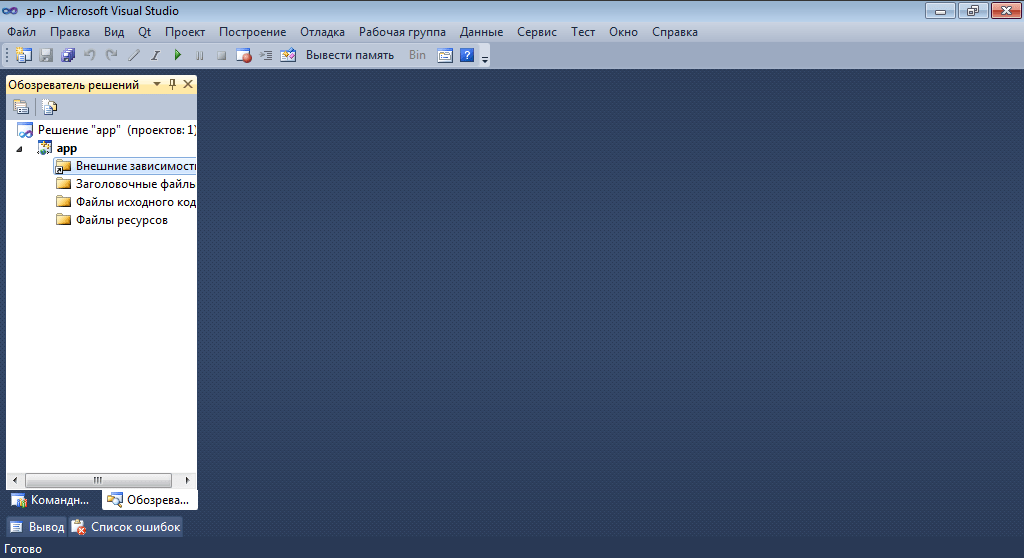Open the Данные menu
Screen dimensions: 1024x558
481,32
